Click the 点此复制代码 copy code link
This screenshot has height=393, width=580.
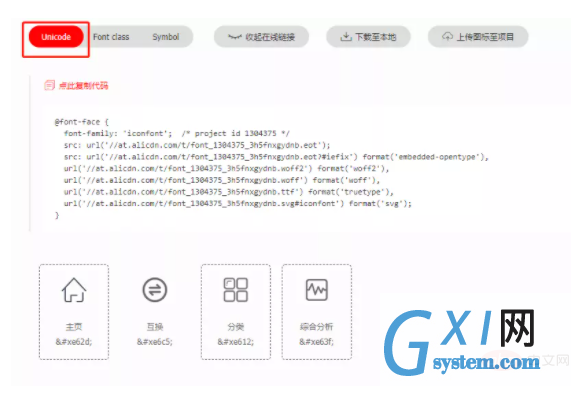point(84,85)
